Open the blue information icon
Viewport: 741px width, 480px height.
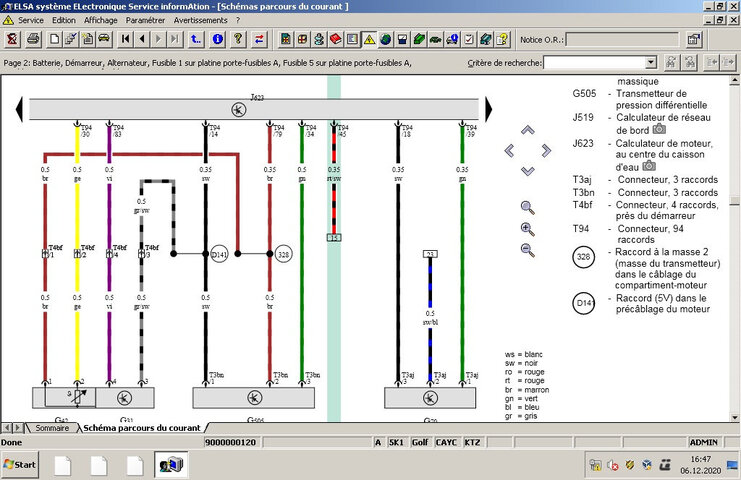217,39
